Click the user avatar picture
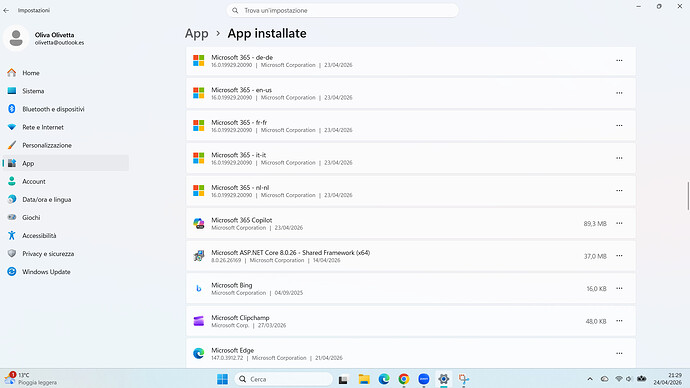The width and height of the screenshot is (690, 388). pyautogui.click(x=16, y=38)
